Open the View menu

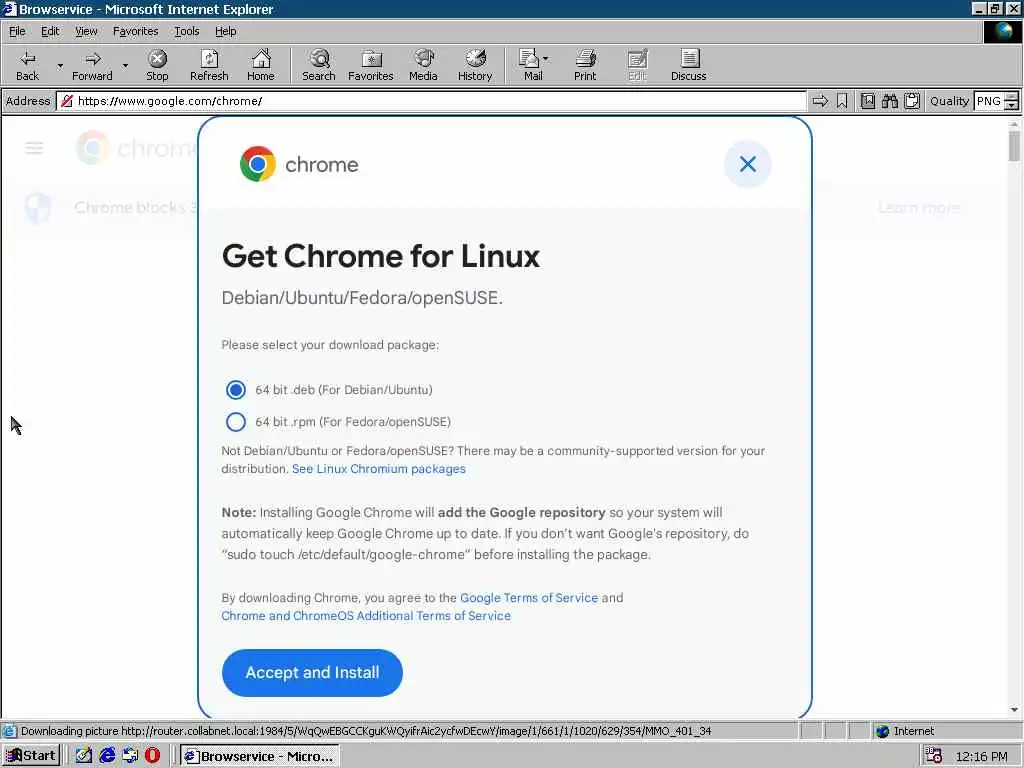[86, 31]
